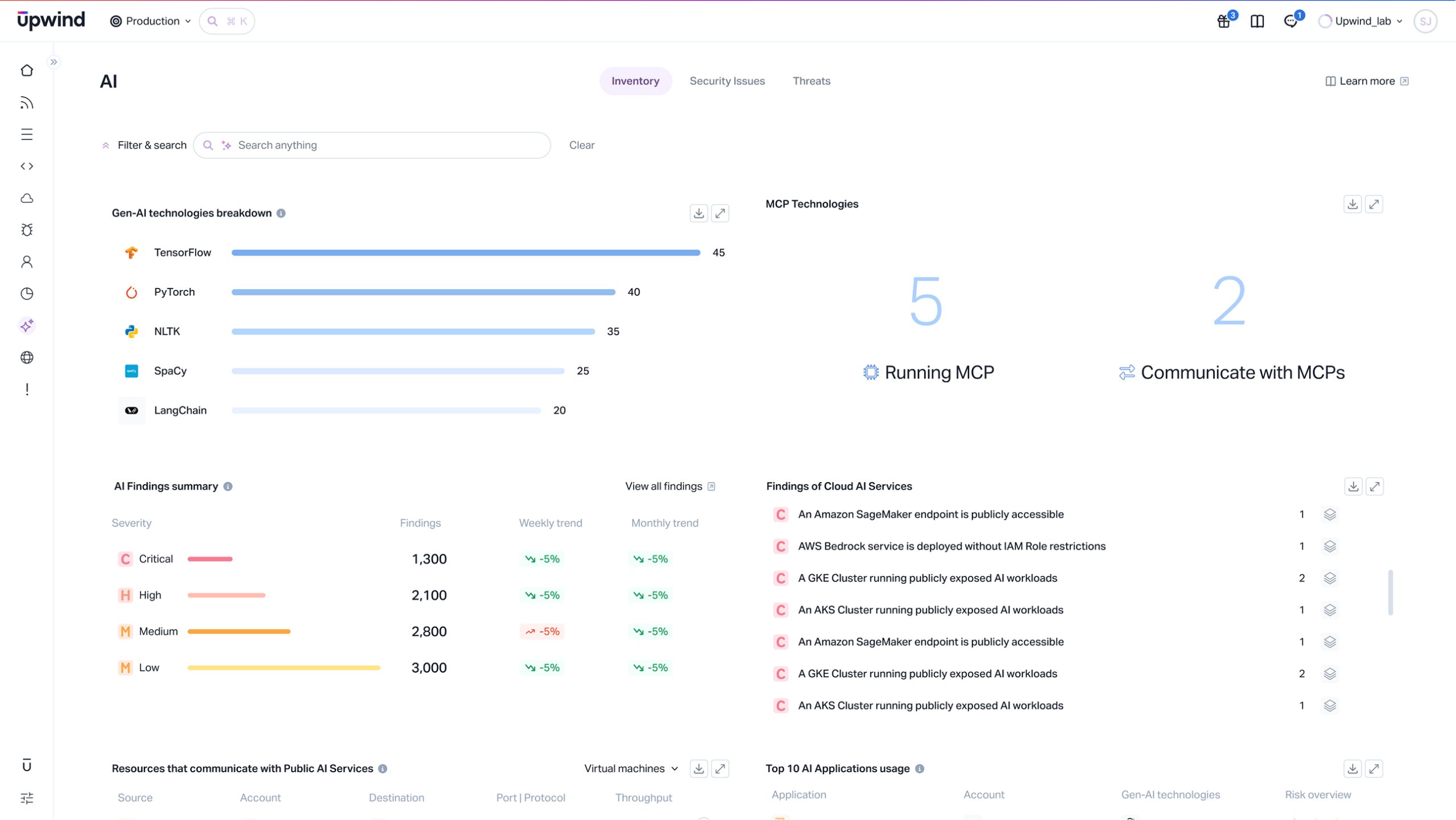The height and width of the screenshot is (820, 1456).
Task: Open the Production environment dropdown
Action: pos(150,21)
